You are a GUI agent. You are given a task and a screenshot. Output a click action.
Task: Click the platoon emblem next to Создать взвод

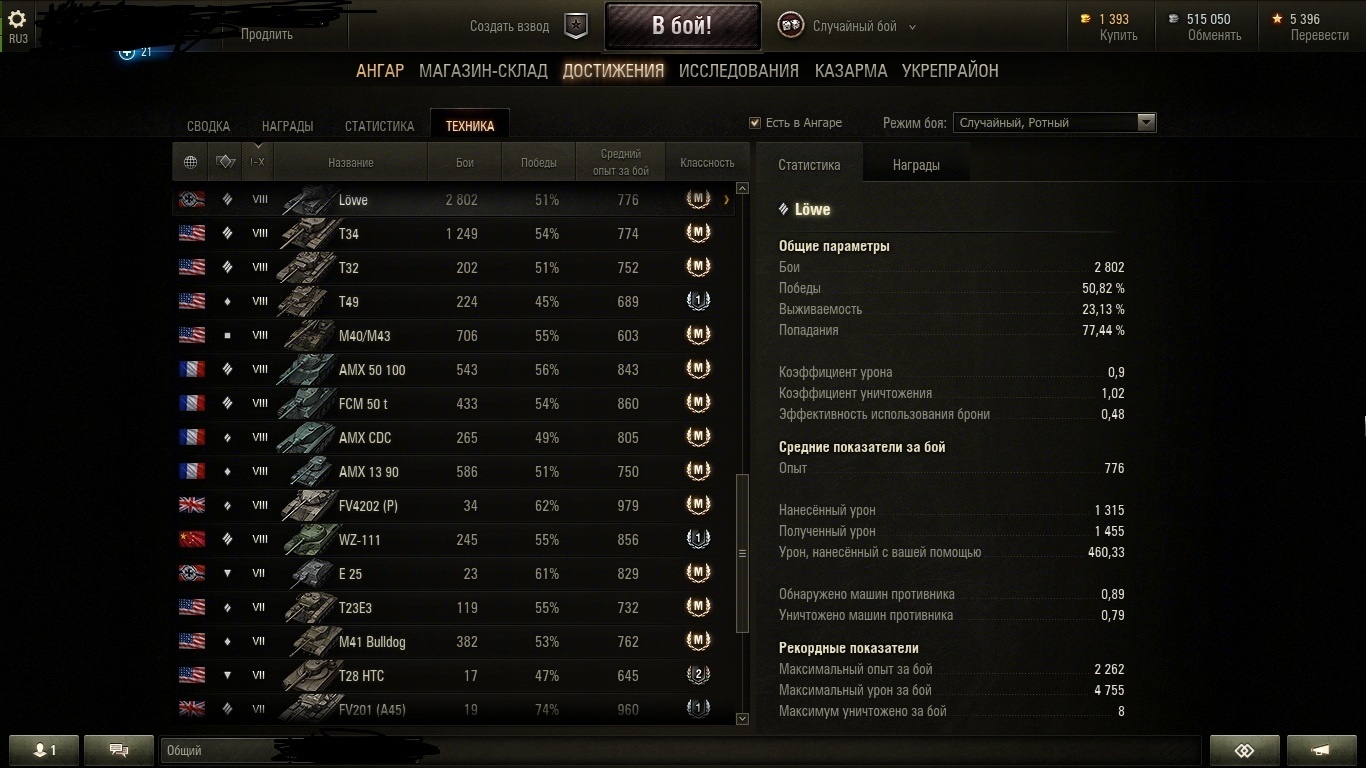tap(576, 27)
